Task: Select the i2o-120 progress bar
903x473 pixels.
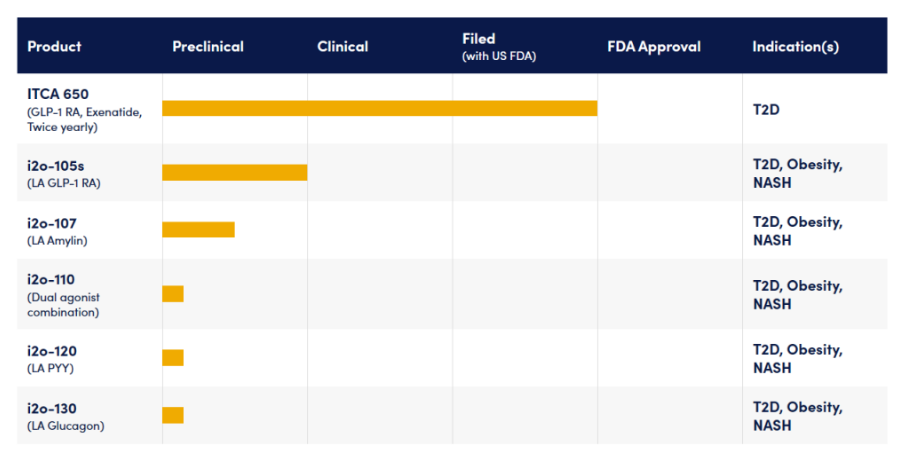Action: [x=173, y=358]
